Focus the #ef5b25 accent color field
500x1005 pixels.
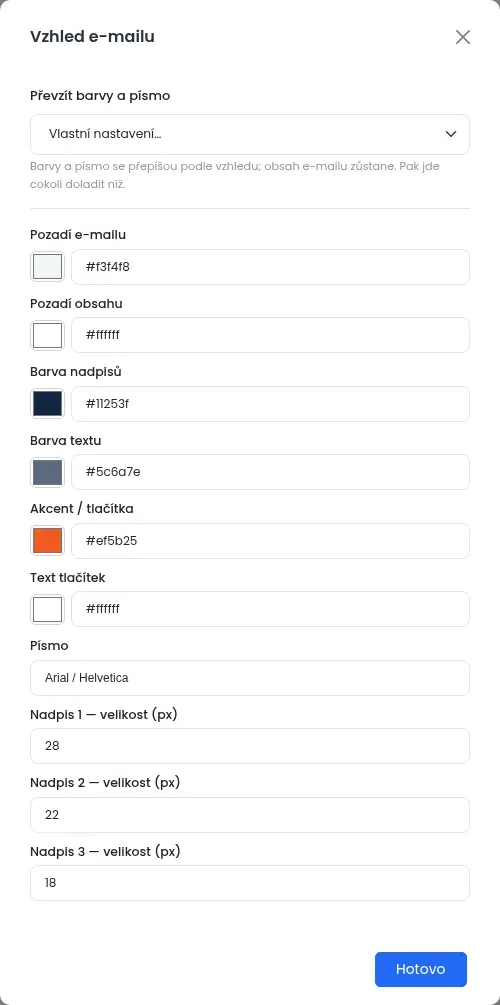point(271,540)
